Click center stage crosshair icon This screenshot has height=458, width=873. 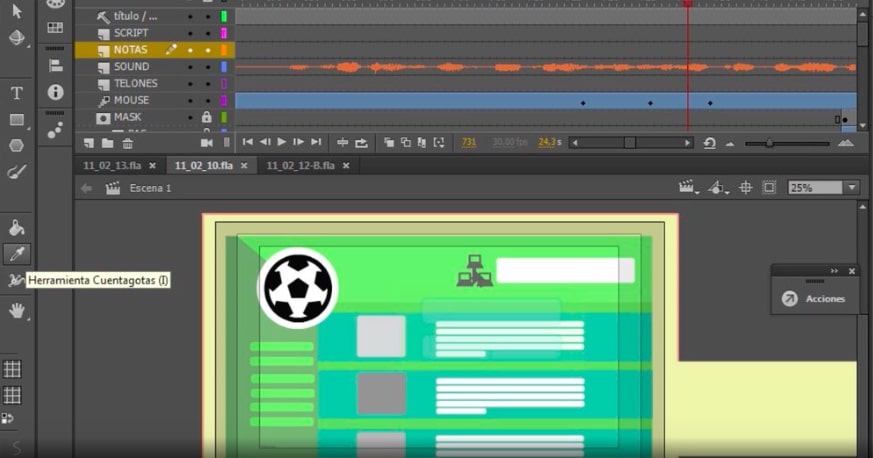746,188
